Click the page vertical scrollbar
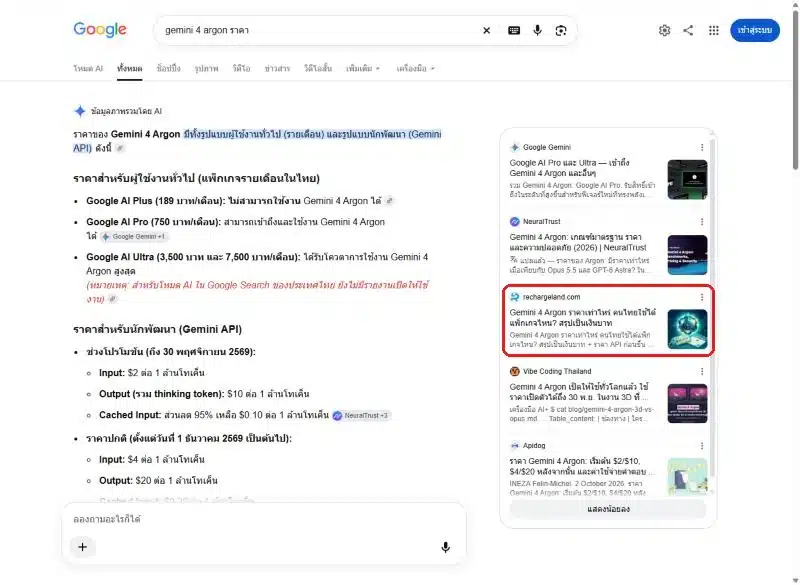Viewport: 800px width, 585px height. (x=795, y=92)
